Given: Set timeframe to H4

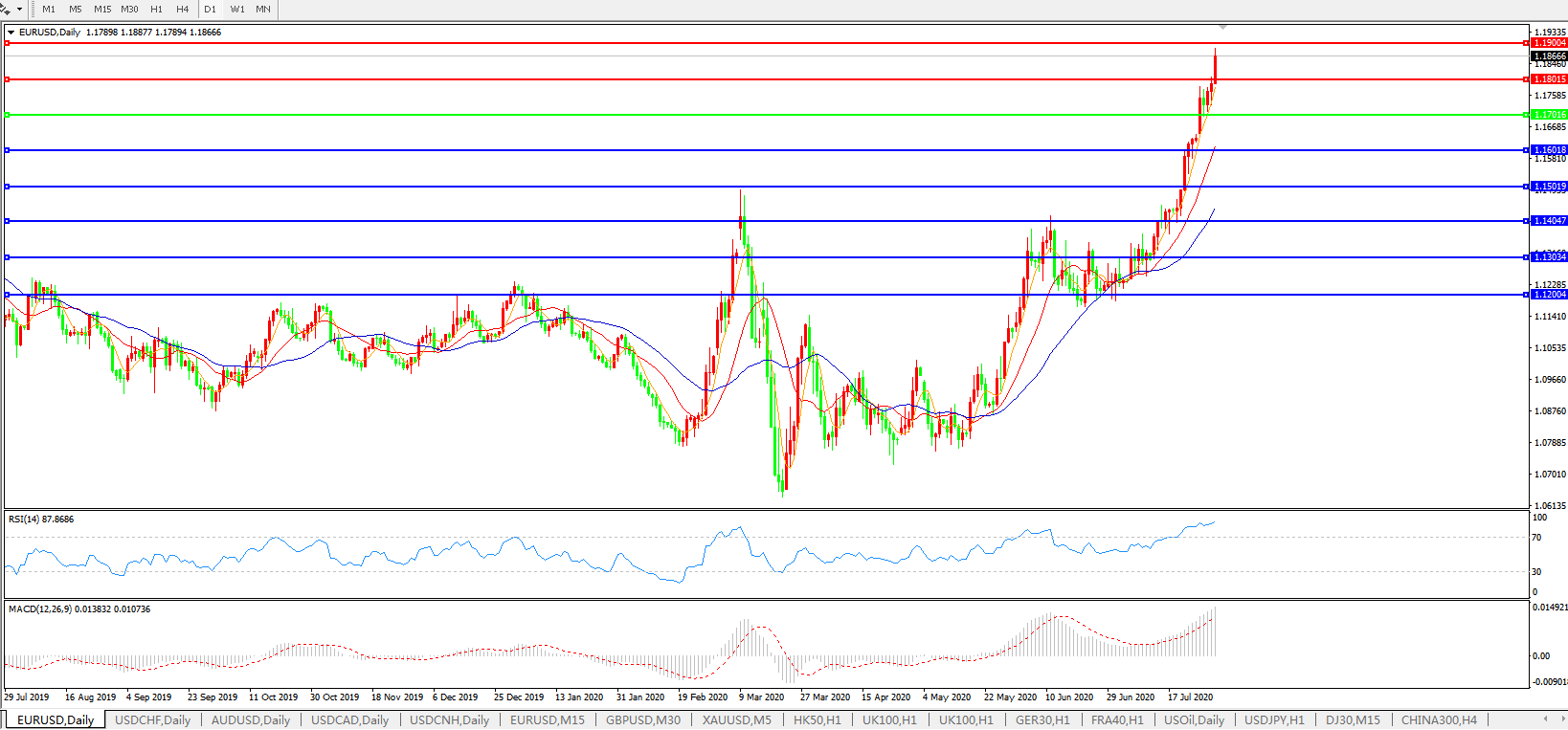Looking at the screenshot, I should 182,10.
